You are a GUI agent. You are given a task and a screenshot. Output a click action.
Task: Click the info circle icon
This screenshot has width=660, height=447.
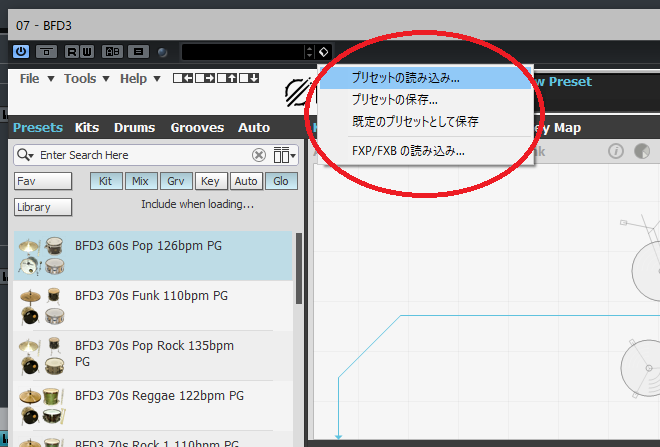coord(615,151)
